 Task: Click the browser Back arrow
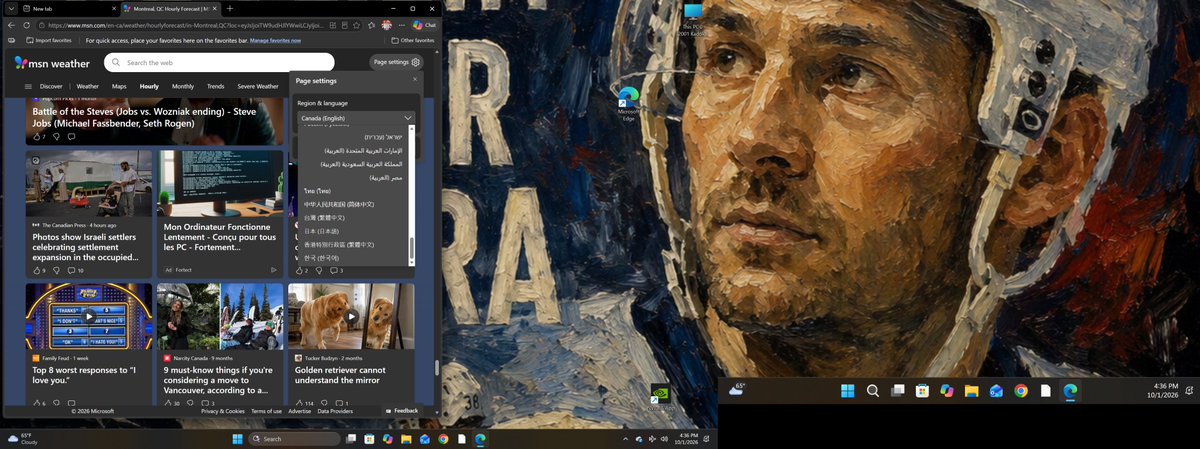tap(12, 25)
